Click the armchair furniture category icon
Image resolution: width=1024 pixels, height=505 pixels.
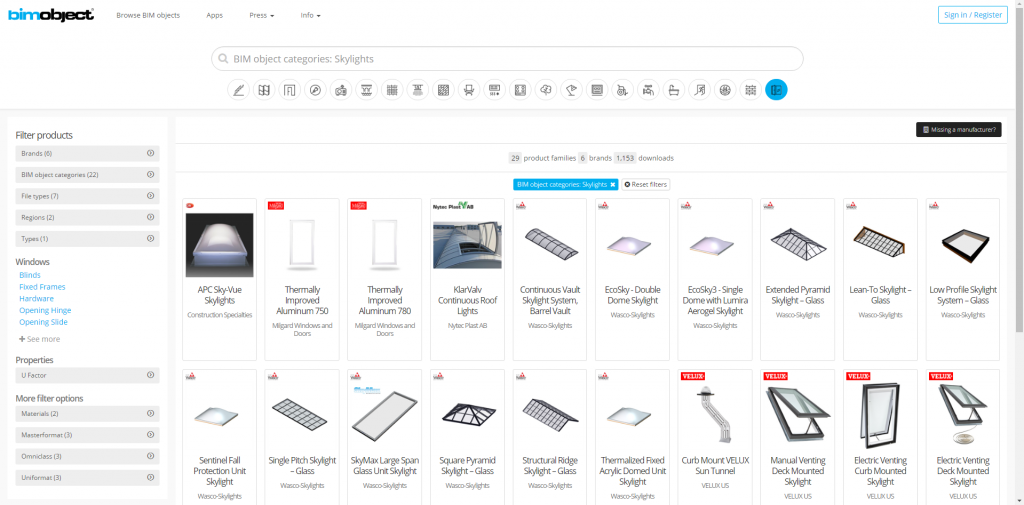(x=469, y=90)
